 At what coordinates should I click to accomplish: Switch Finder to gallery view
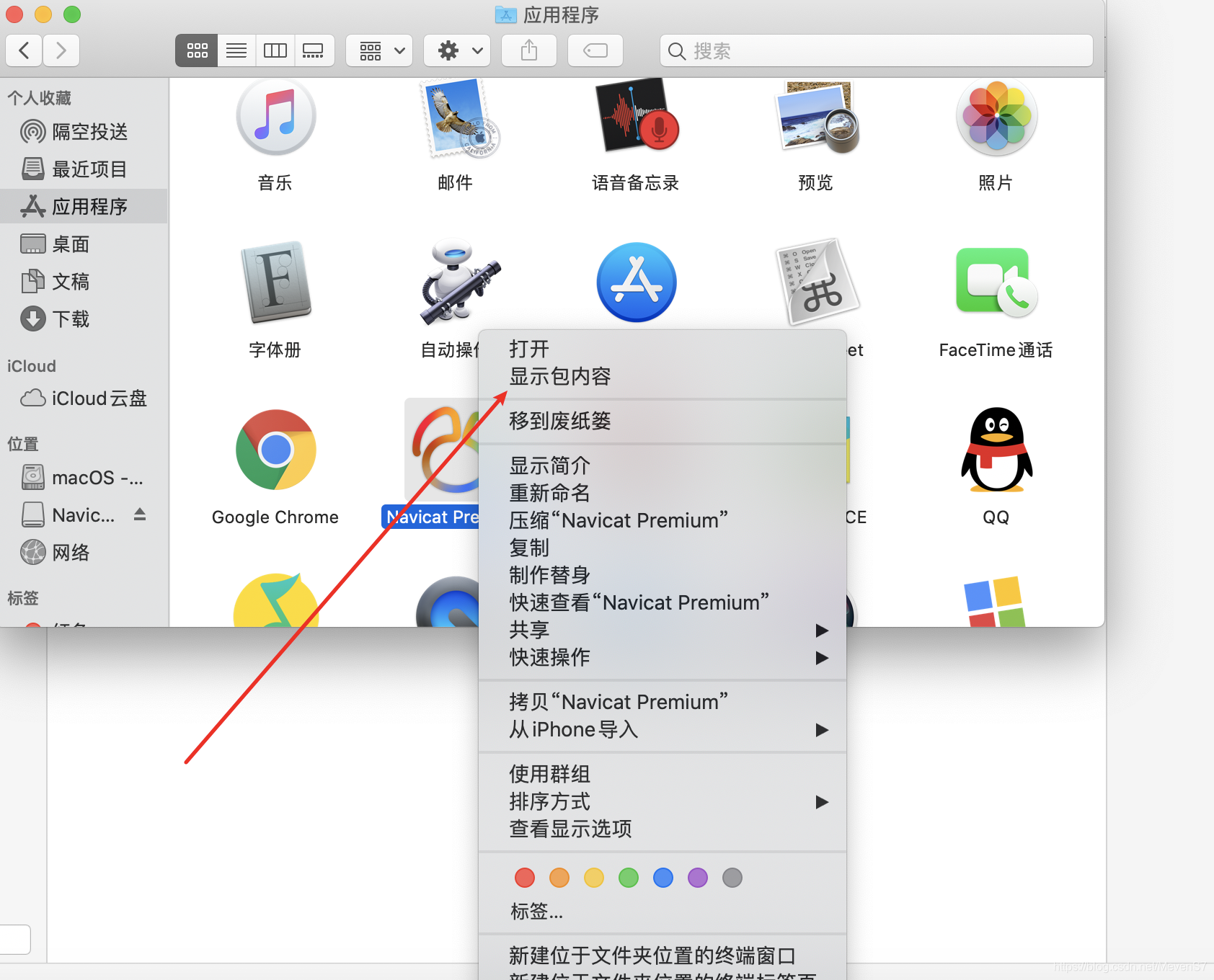point(314,50)
